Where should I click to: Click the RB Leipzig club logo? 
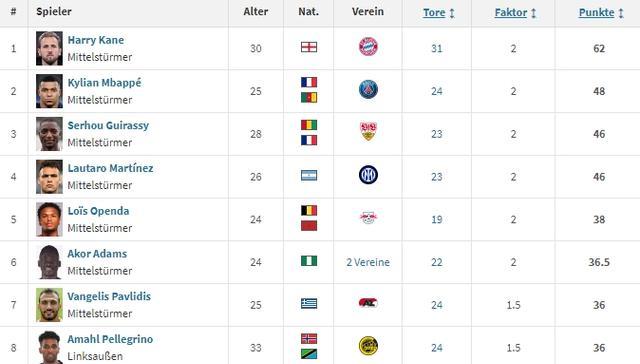[x=368, y=218]
